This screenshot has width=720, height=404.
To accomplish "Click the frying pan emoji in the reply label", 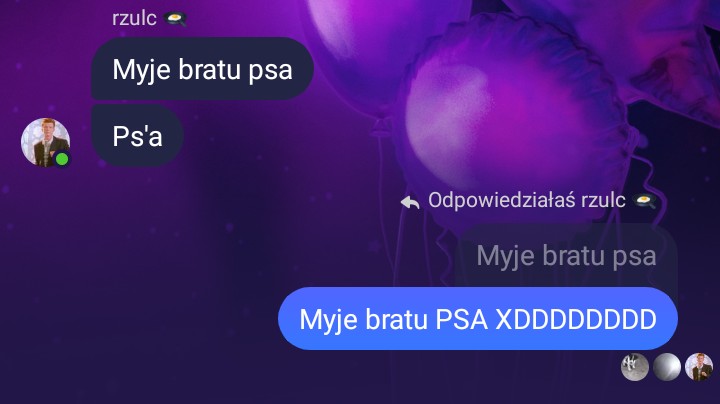I will pos(644,201).
